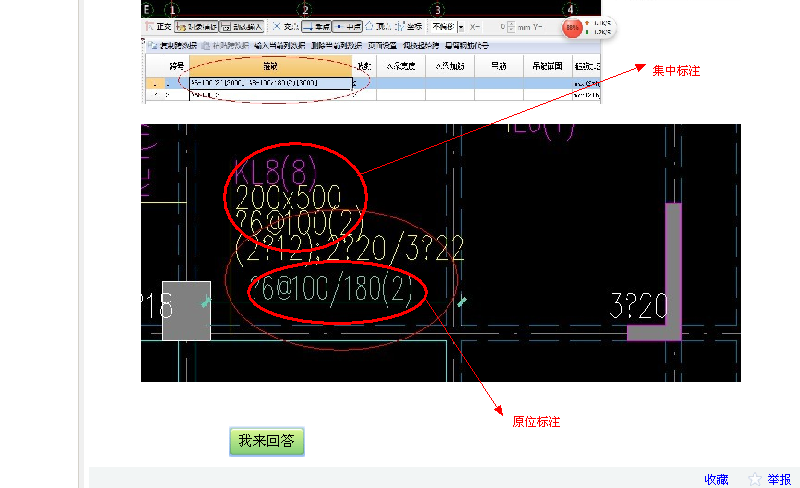
Task: Click the white 3?20 rebar label
Action: pos(639,306)
